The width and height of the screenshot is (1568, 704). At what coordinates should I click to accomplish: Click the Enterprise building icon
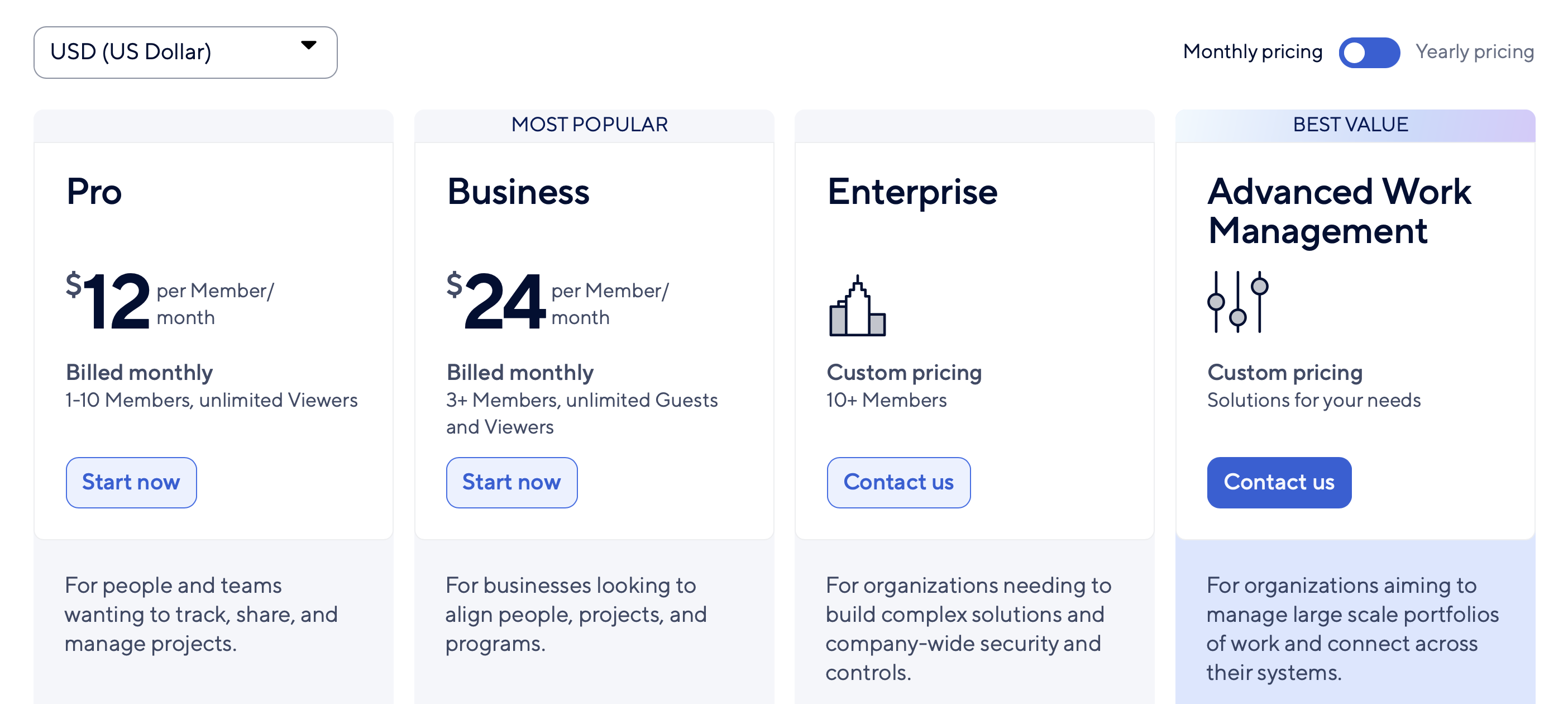click(857, 306)
